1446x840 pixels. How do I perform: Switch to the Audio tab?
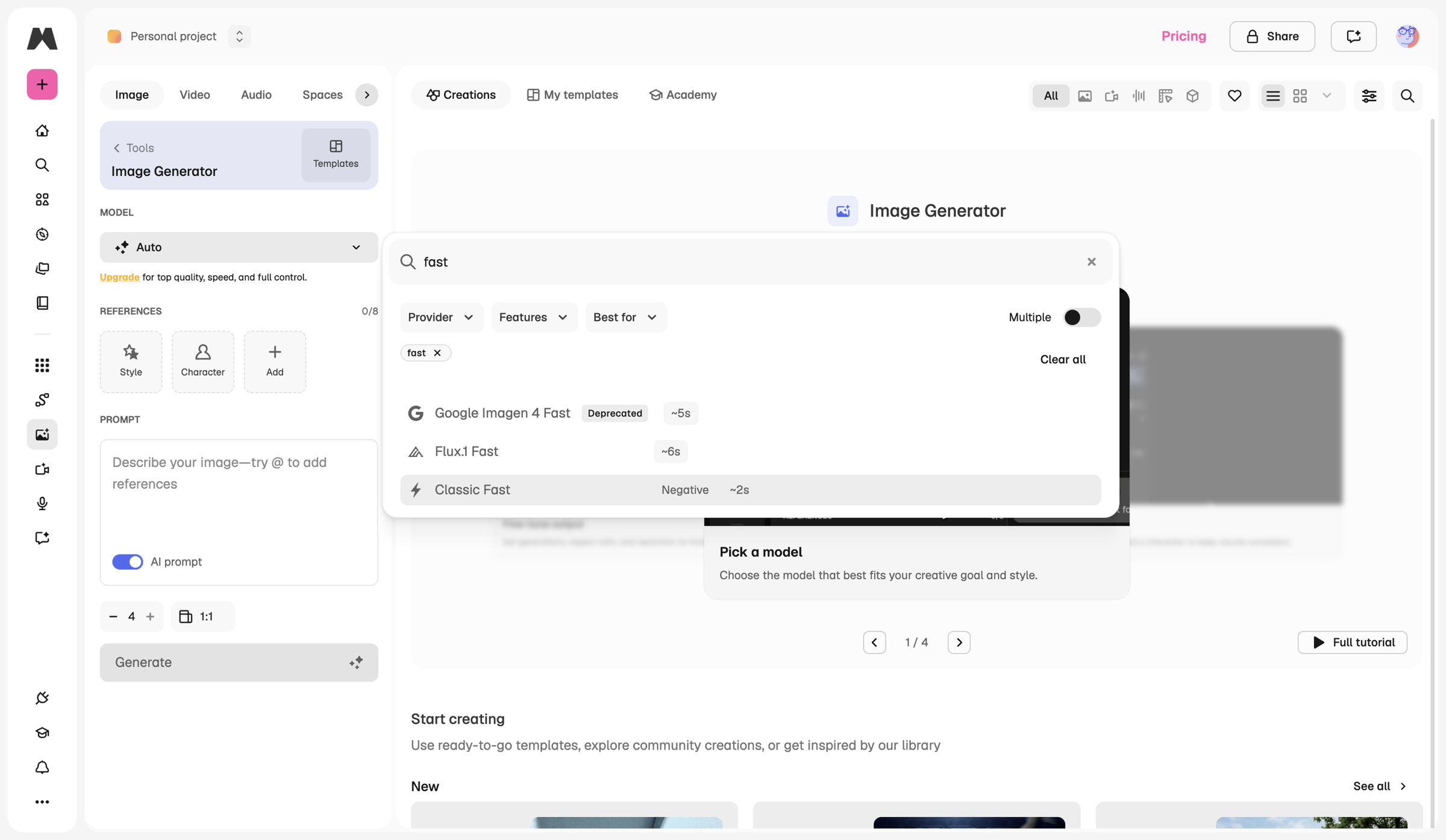tap(256, 95)
